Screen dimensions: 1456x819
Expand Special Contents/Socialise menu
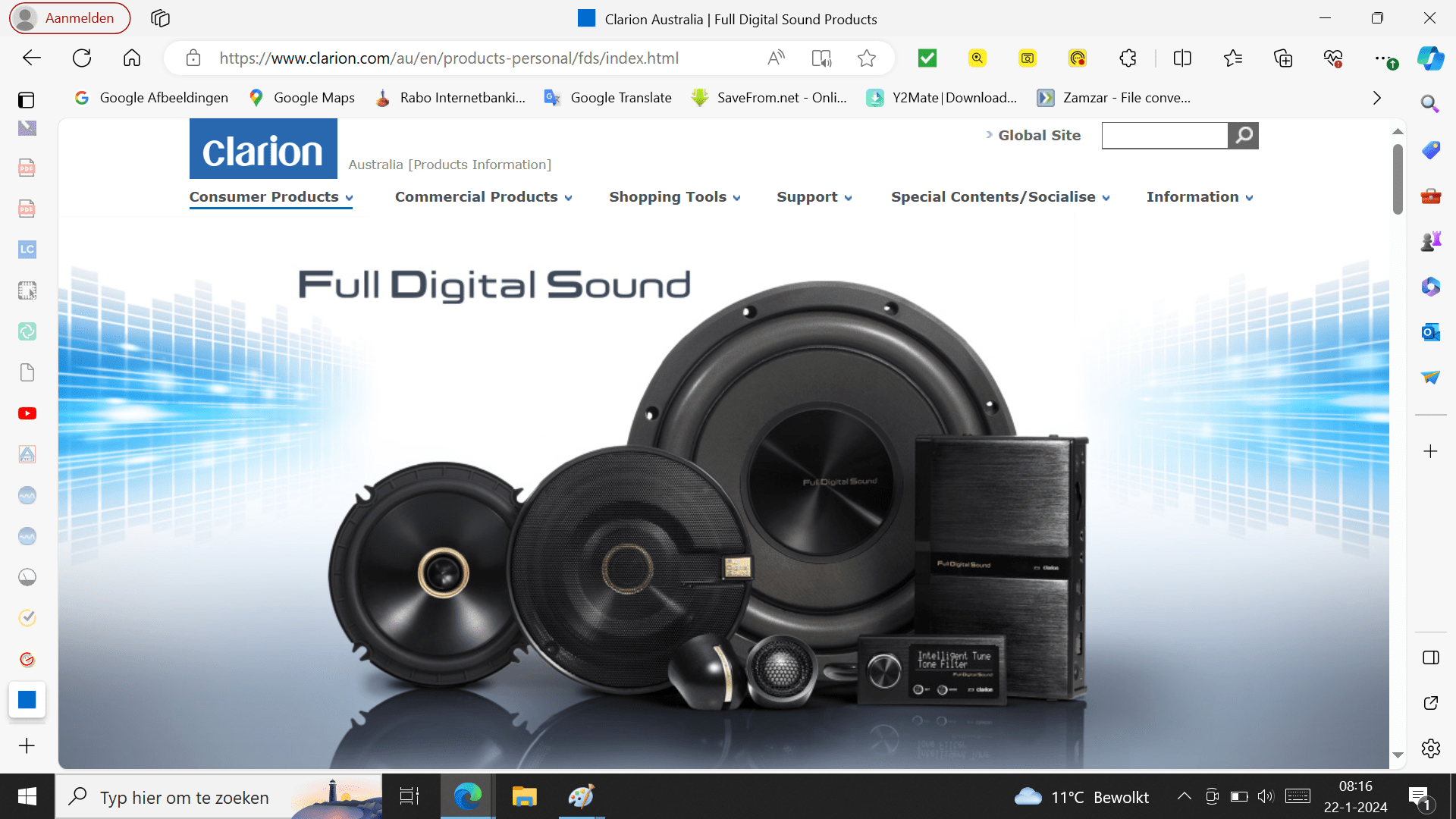pyautogui.click(x=1000, y=197)
